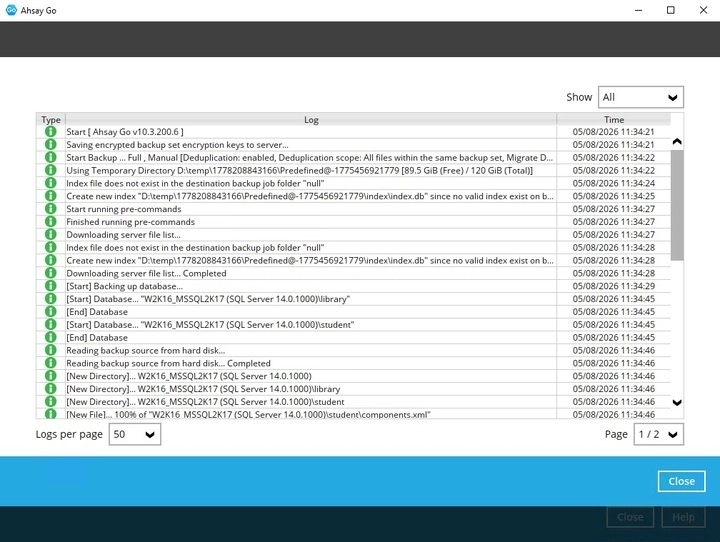
Task: Open the Show filter dropdown
Action: (641, 97)
